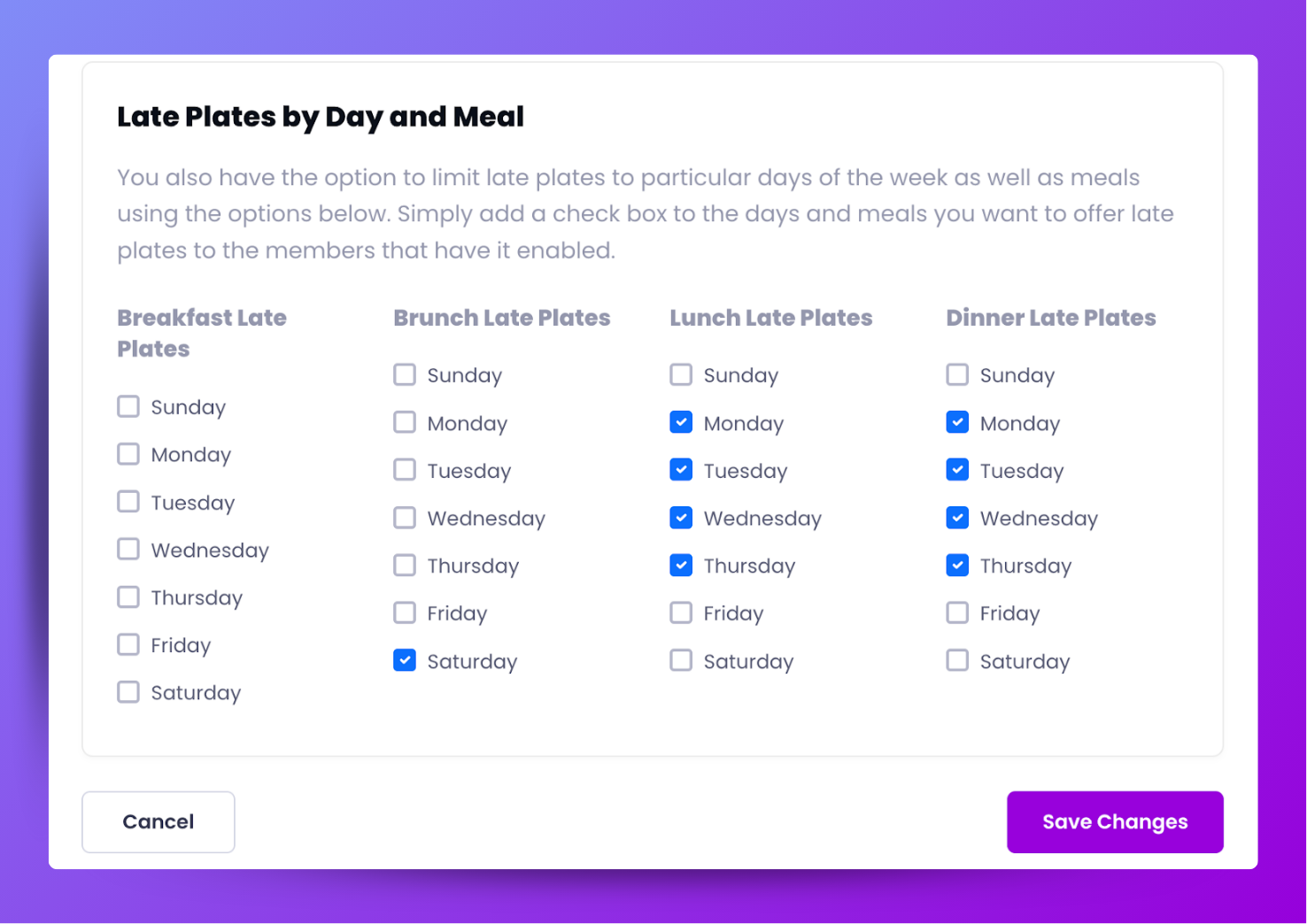Uncheck Thursday in Dinner Late Plates

pos(957,565)
